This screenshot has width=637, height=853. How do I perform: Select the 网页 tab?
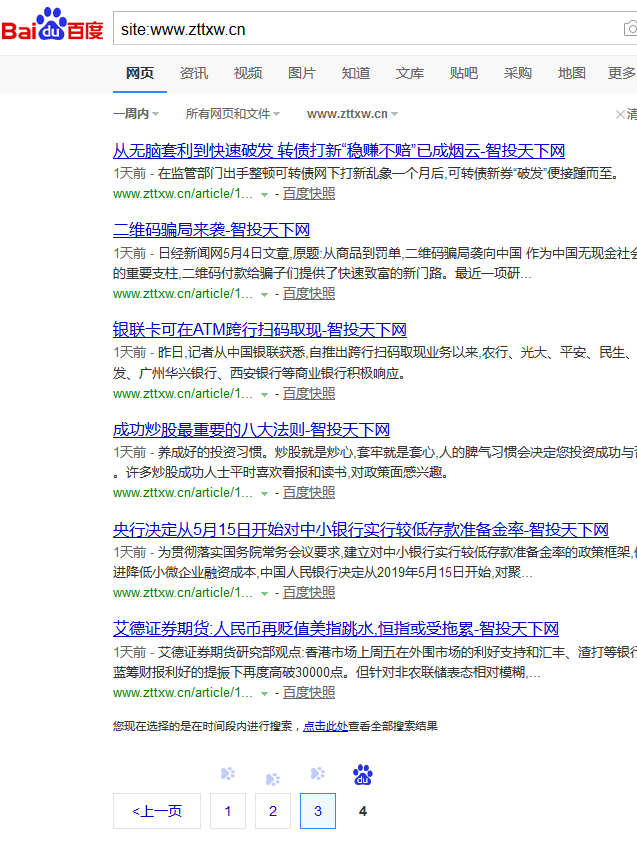pos(140,73)
